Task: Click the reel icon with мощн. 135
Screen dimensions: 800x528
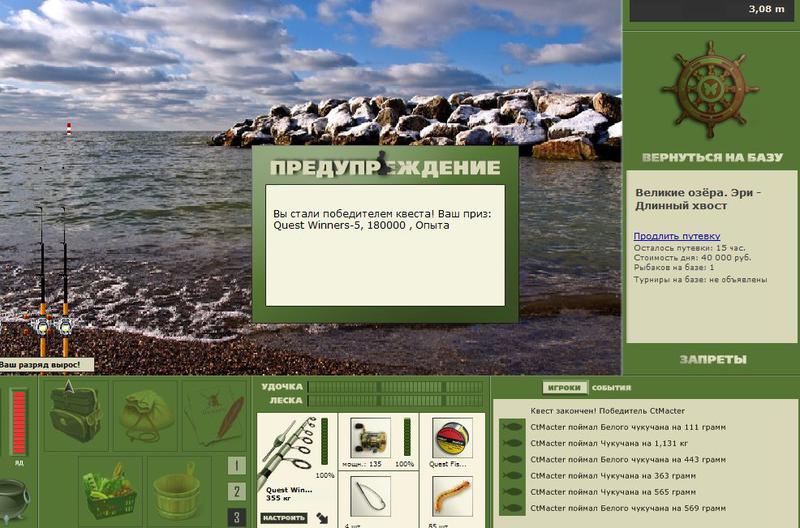Action: click(x=370, y=438)
